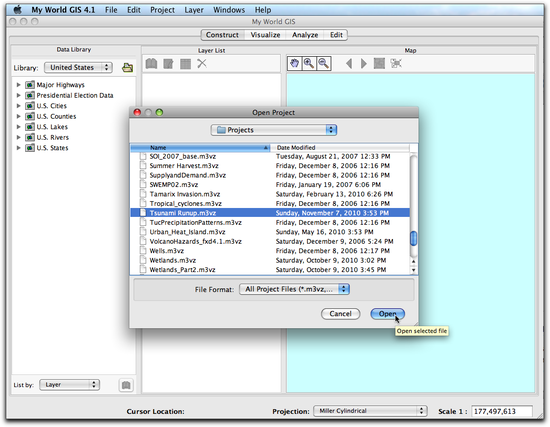550x427 pixels.
Task: Sort files by Date Modified column
Action: tap(340, 147)
